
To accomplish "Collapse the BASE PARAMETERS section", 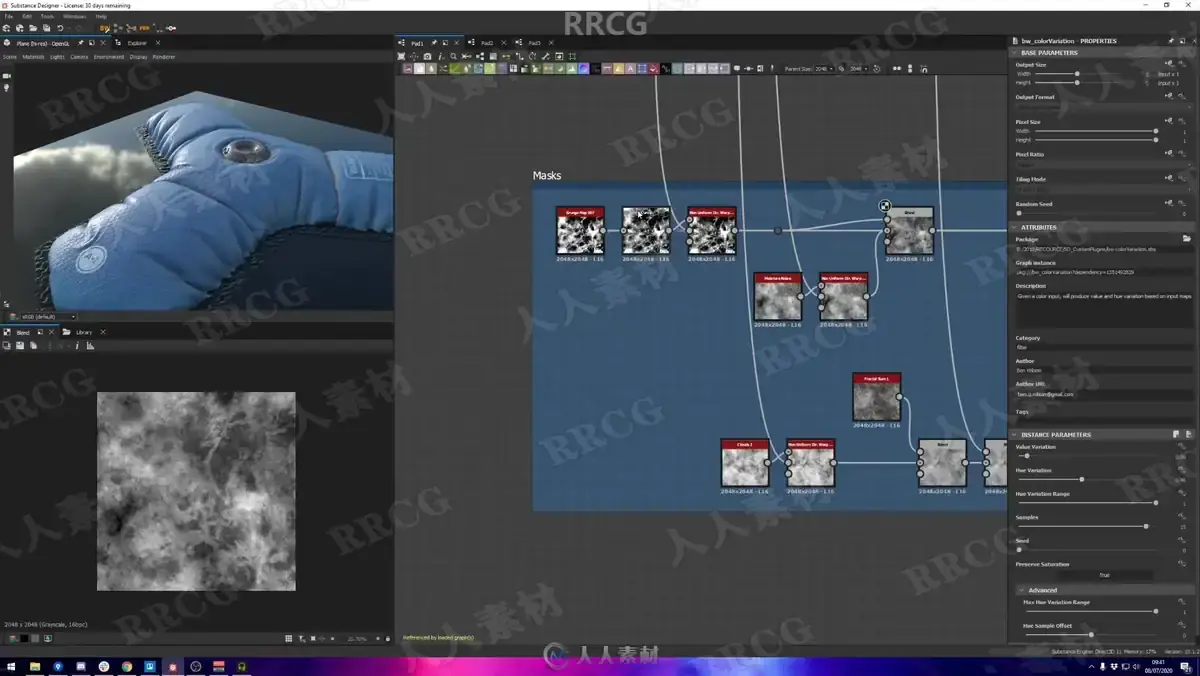I will (1015, 52).
